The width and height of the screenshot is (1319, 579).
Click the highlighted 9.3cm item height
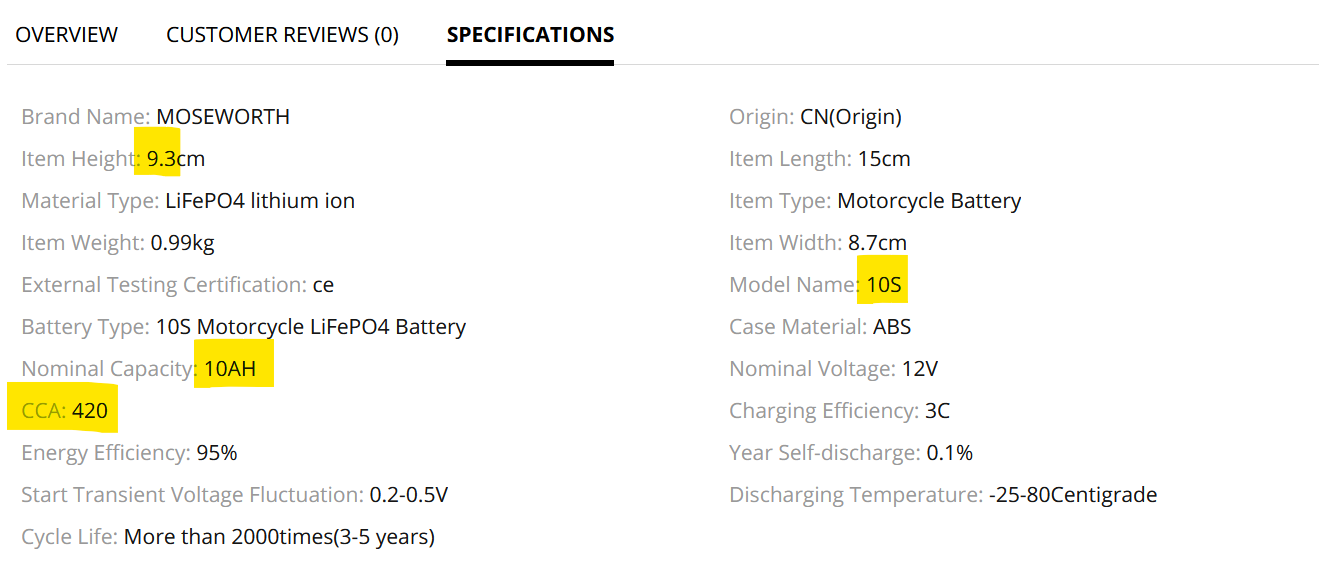tap(176, 159)
